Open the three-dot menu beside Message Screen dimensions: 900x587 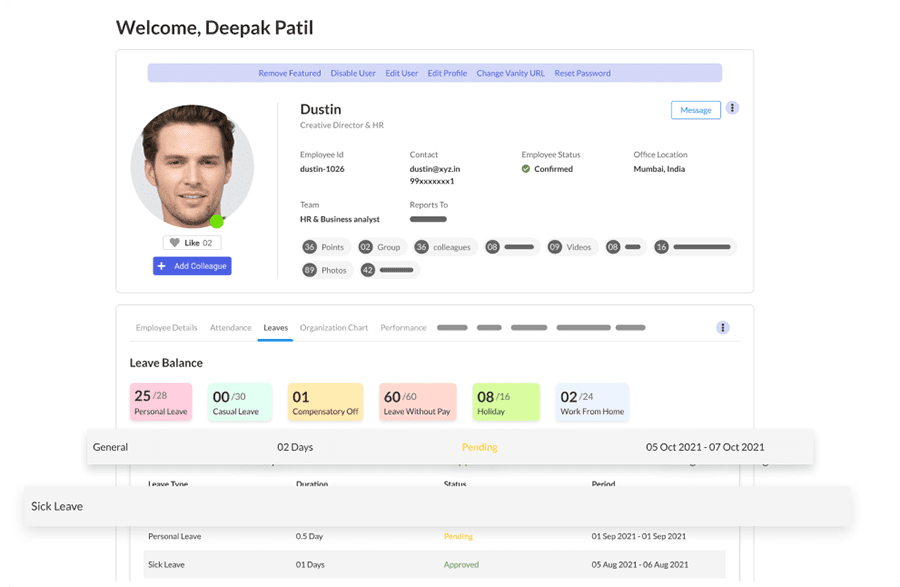coord(732,108)
